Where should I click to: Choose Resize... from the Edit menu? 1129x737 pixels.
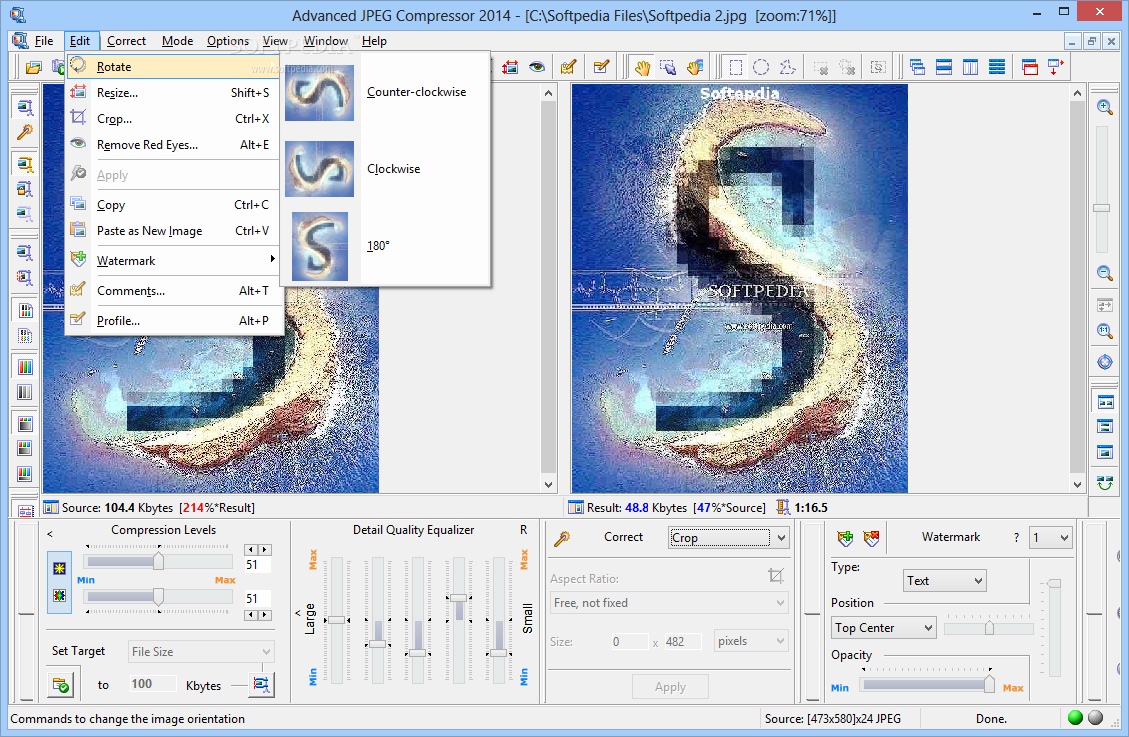[x=173, y=93]
